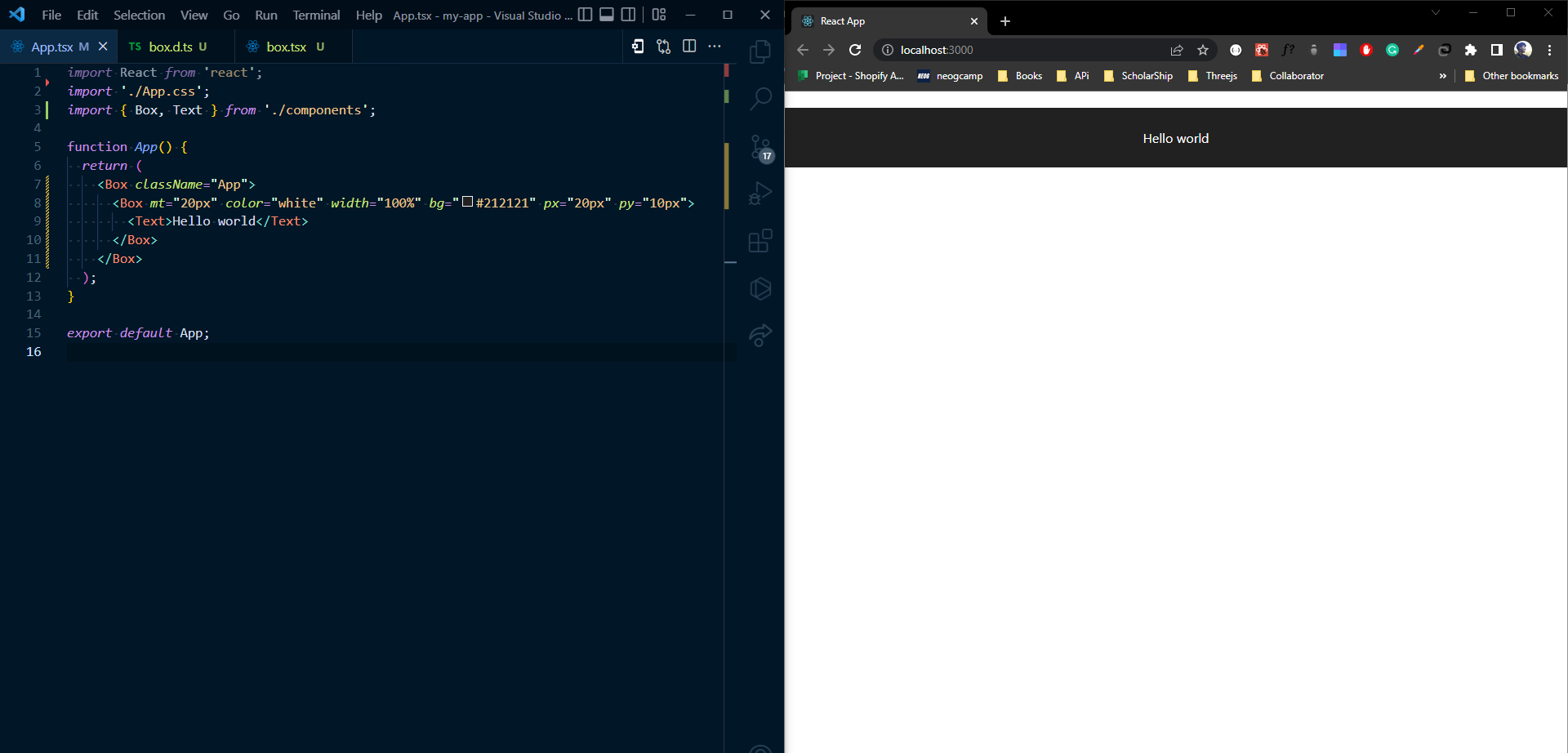Viewport: 1568px width, 753px height.
Task: Click the purple-blue squares extension icon
Action: click(1340, 50)
